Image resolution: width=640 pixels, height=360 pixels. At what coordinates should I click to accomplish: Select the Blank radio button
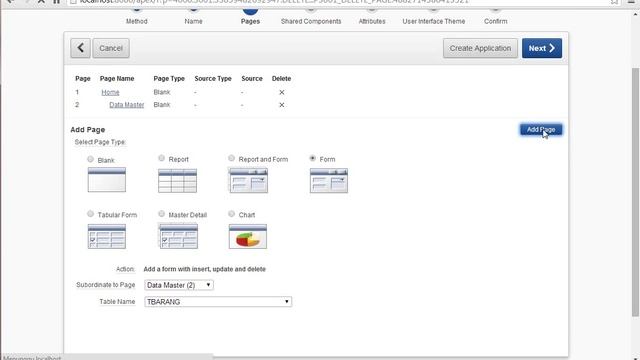click(x=90, y=159)
